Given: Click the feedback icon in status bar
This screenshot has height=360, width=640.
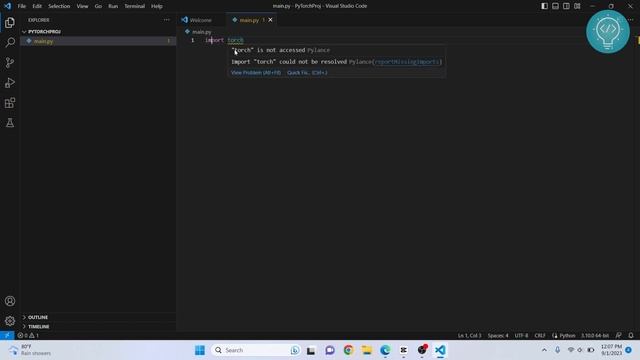Looking at the screenshot, I should click(x=619, y=336).
